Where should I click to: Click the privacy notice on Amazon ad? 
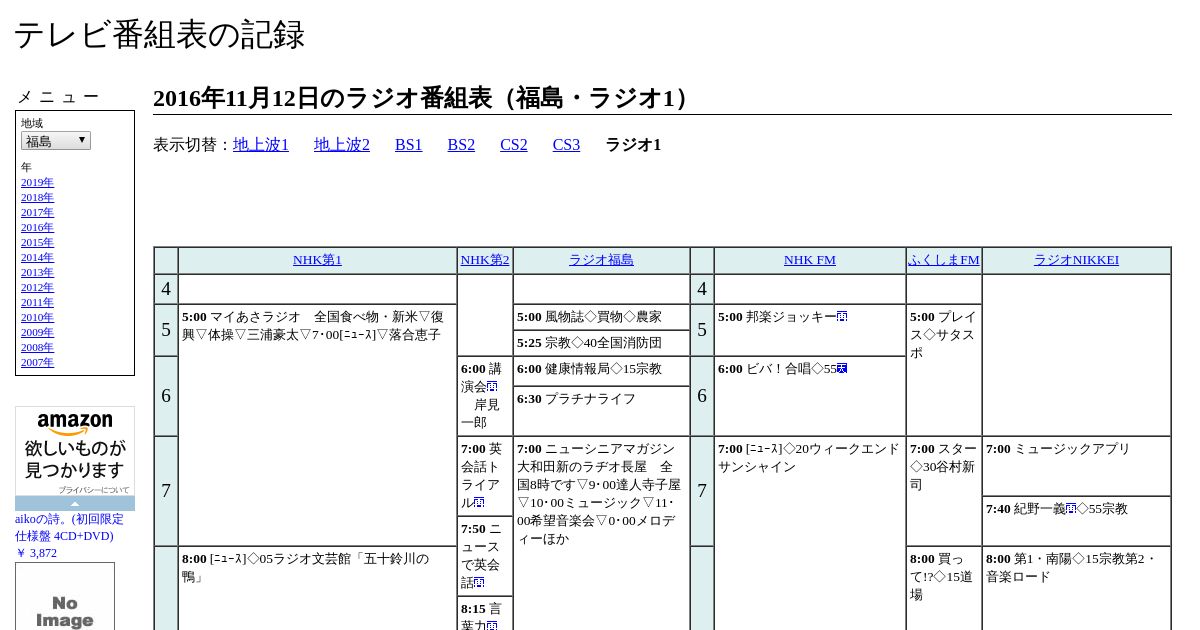click(93, 490)
